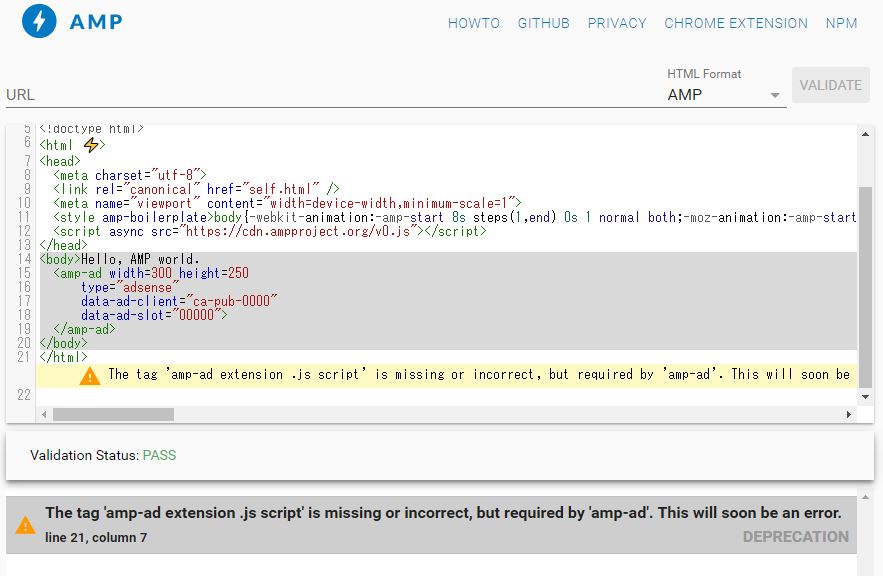Screen dimensions: 883x576
Task: Click the editor horizontal scrollbar thumb
Action: 113,414
